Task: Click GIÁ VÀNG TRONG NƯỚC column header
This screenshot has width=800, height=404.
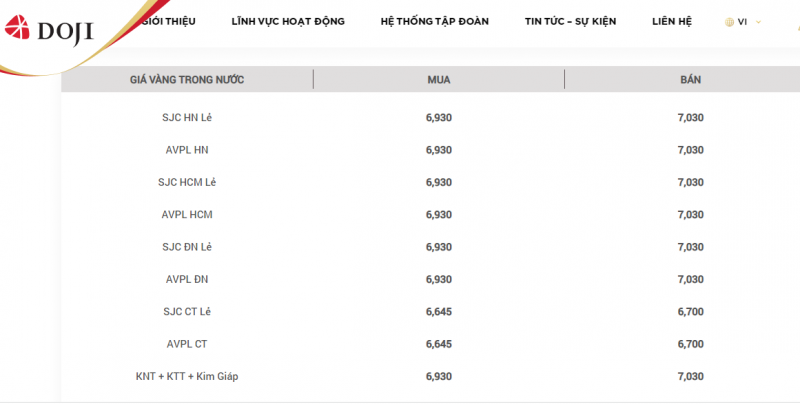Action: pos(187,79)
